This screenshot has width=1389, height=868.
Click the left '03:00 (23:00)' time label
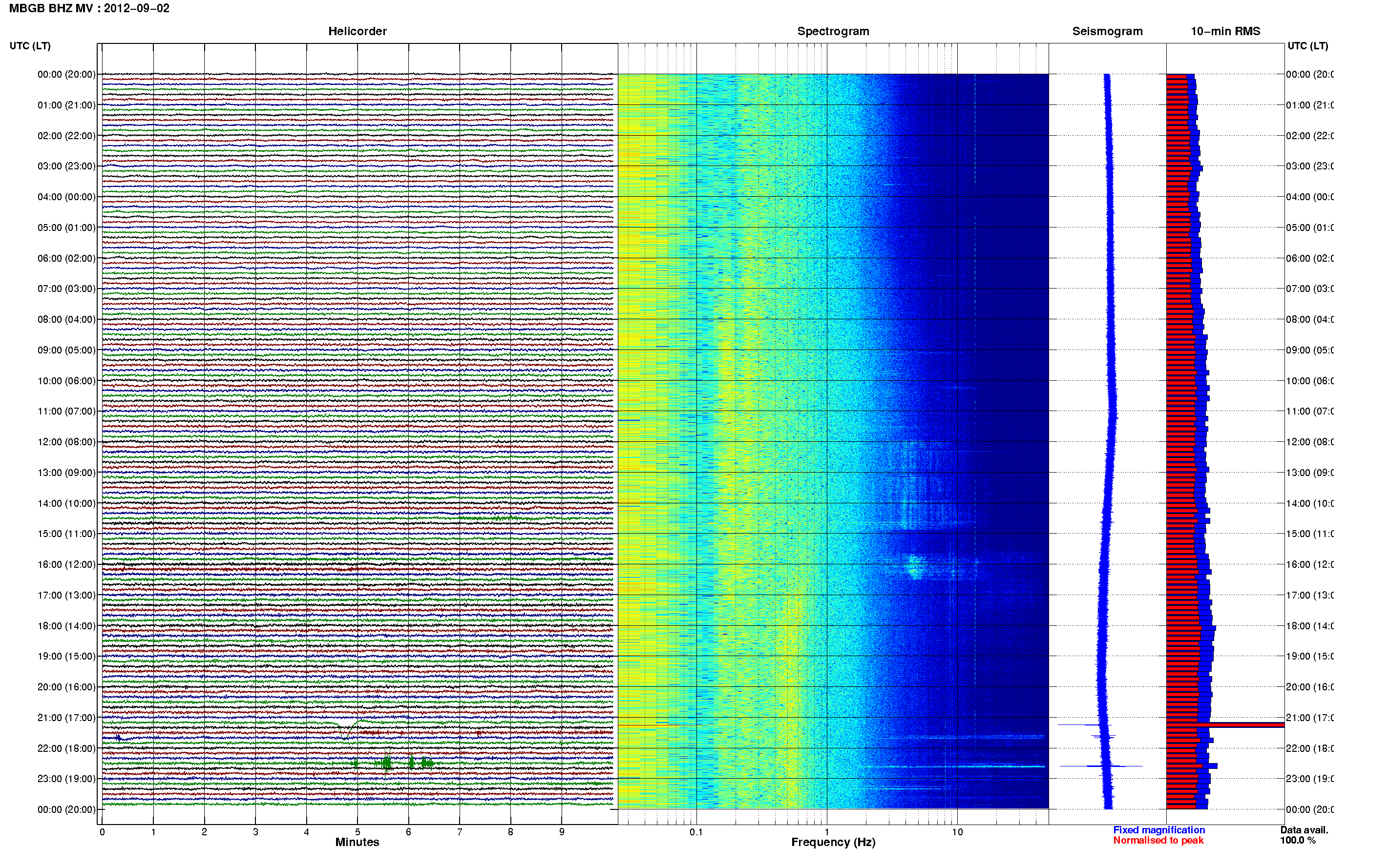point(66,166)
